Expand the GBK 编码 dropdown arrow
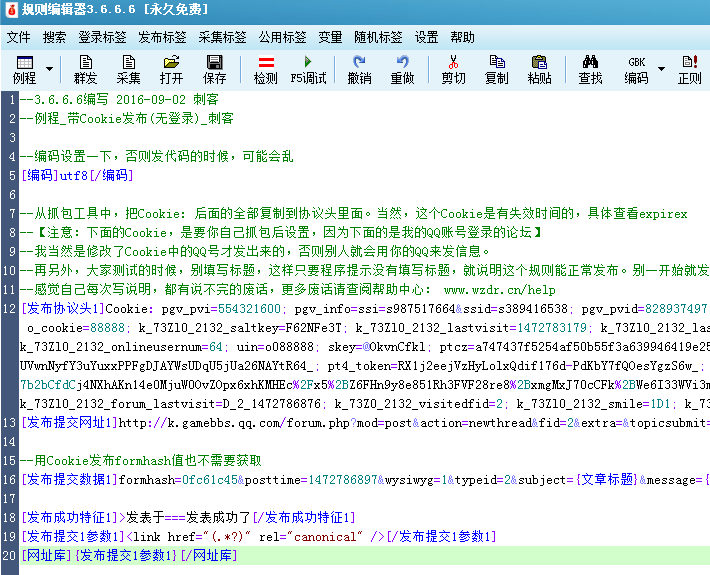The image size is (710, 575). (661, 69)
